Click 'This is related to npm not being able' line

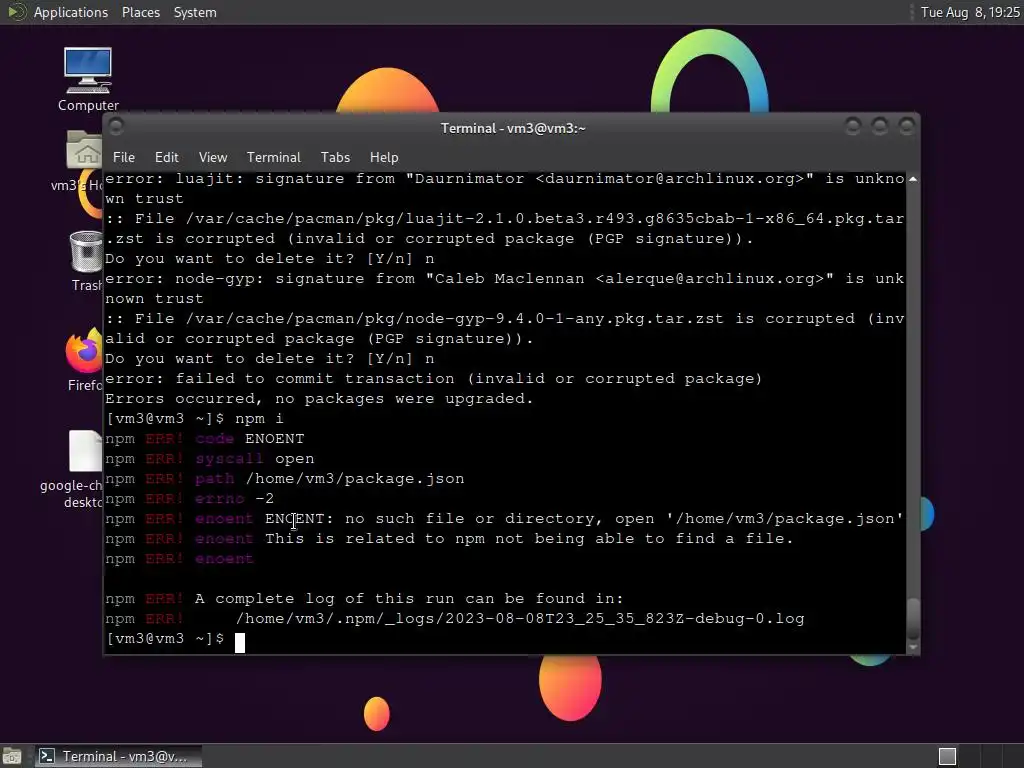449,539
